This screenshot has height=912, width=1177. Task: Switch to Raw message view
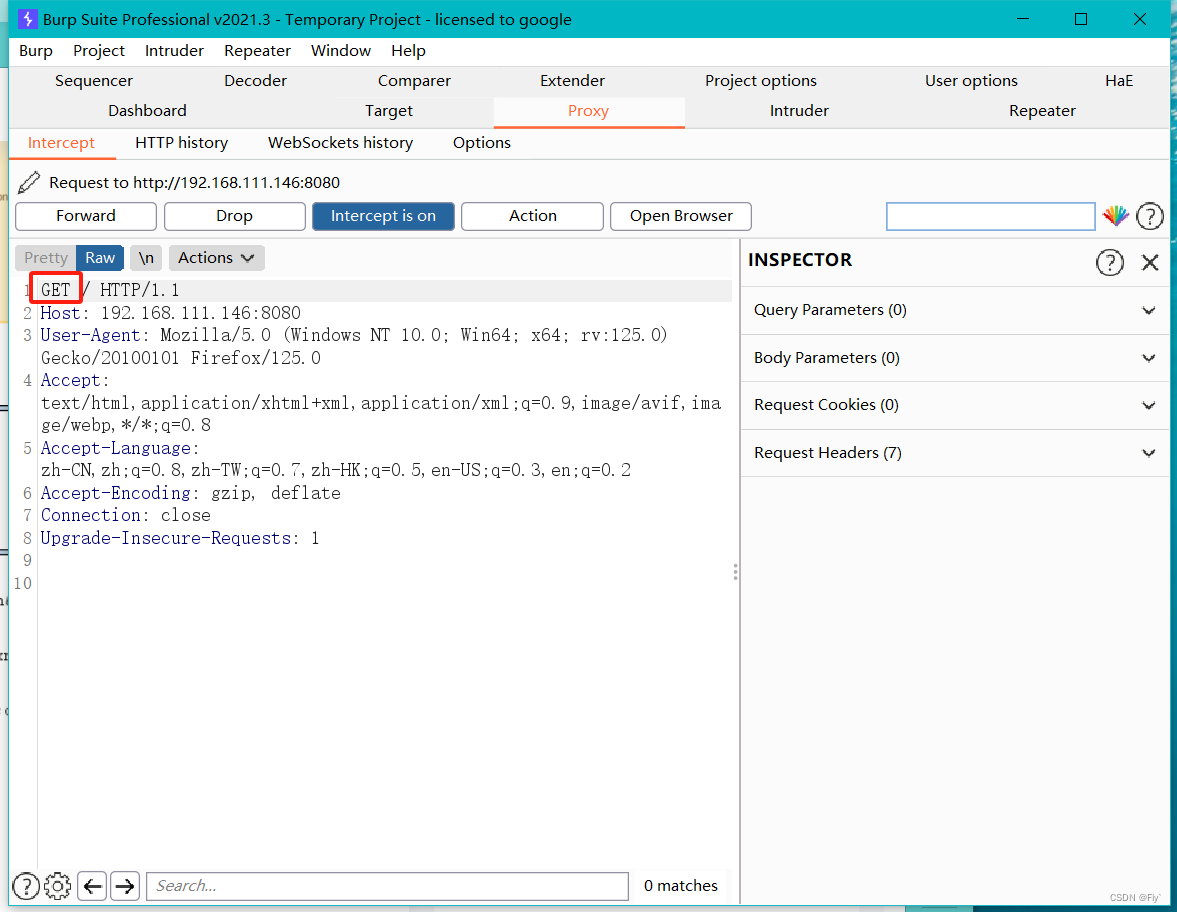[x=100, y=257]
